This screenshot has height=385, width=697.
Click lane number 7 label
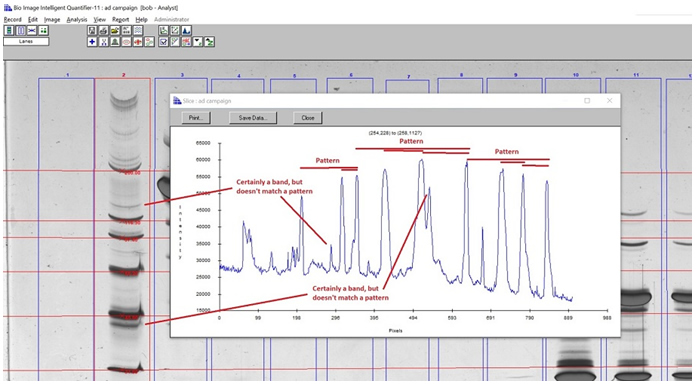click(409, 77)
